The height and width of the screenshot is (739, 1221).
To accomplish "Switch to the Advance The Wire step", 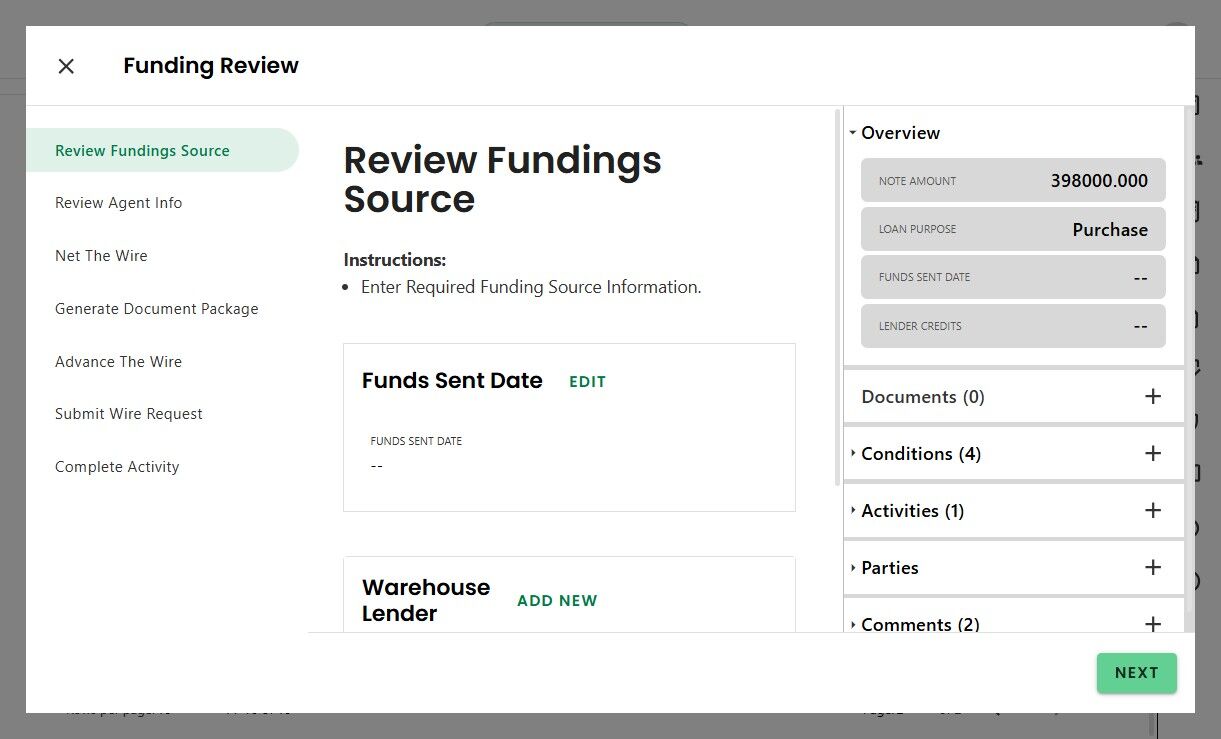I will 118,362.
